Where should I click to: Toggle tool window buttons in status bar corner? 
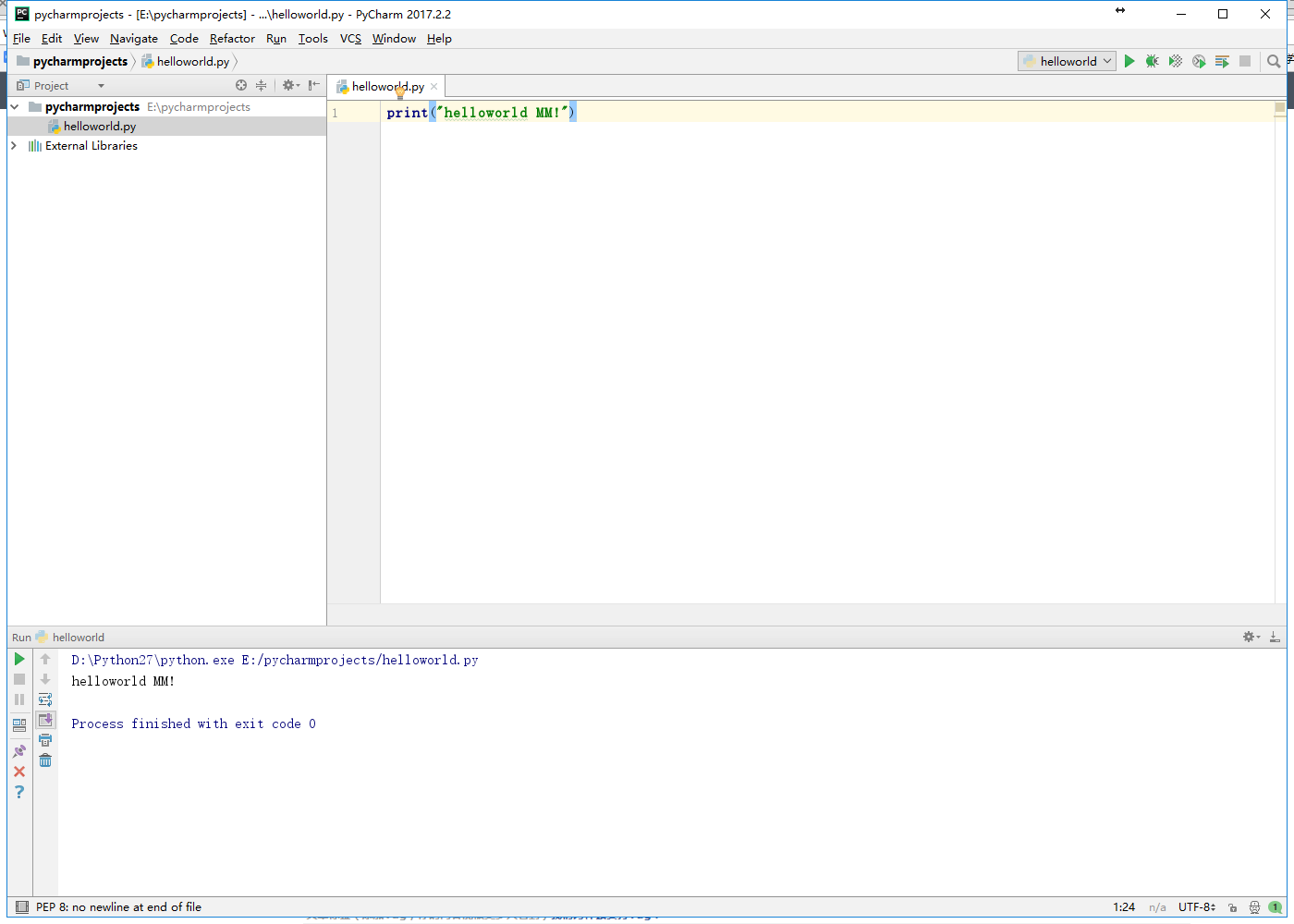20,907
